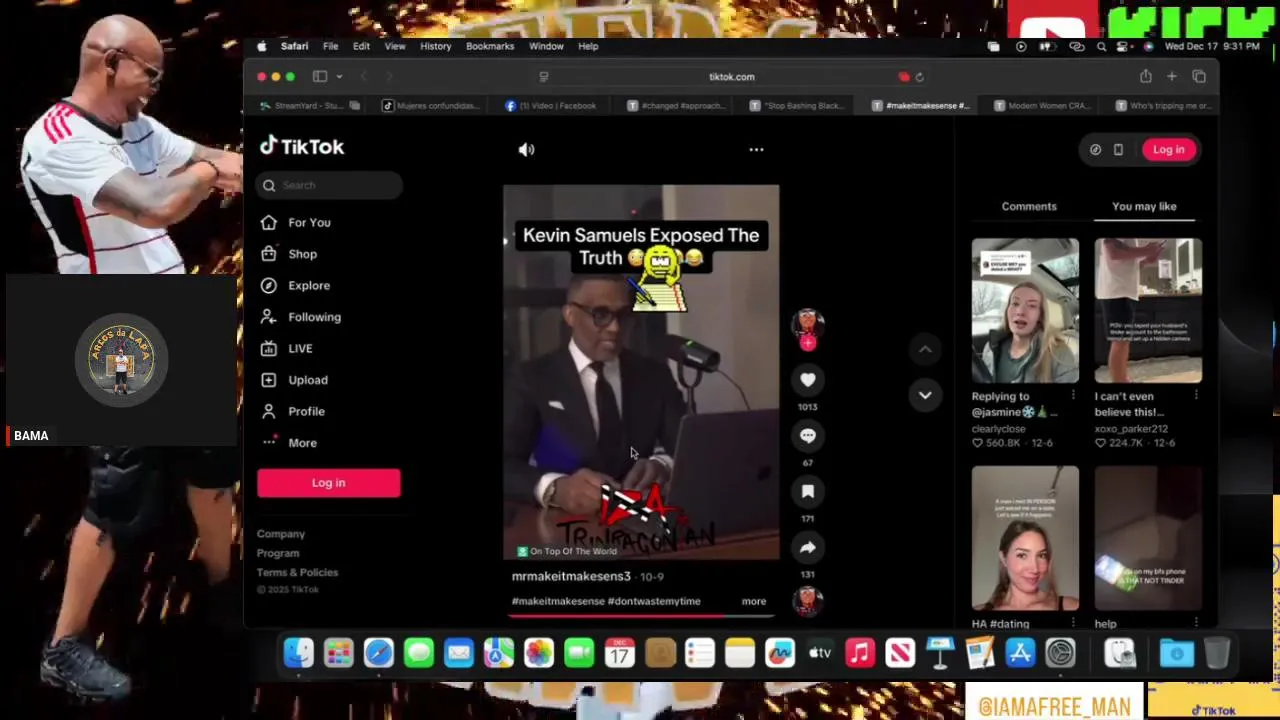The image size is (1280, 720).
Task: Open Spotlight search in the menu bar
Action: click(x=1101, y=46)
